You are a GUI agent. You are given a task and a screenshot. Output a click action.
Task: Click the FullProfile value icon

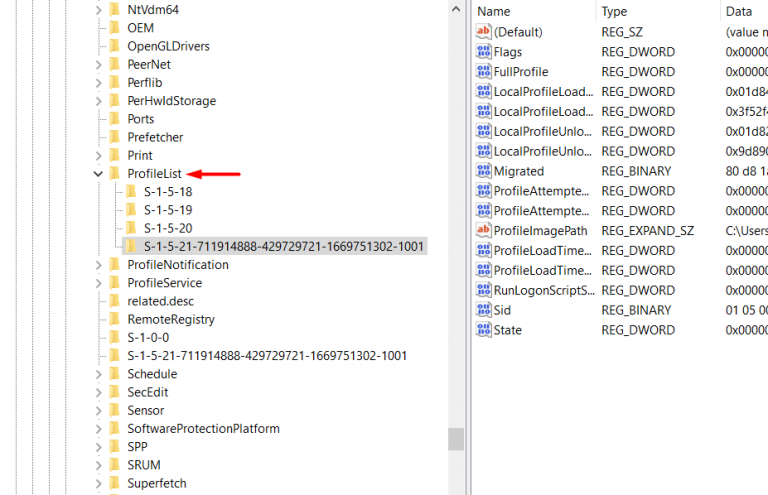pyautogui.click(x=483, y=71)
